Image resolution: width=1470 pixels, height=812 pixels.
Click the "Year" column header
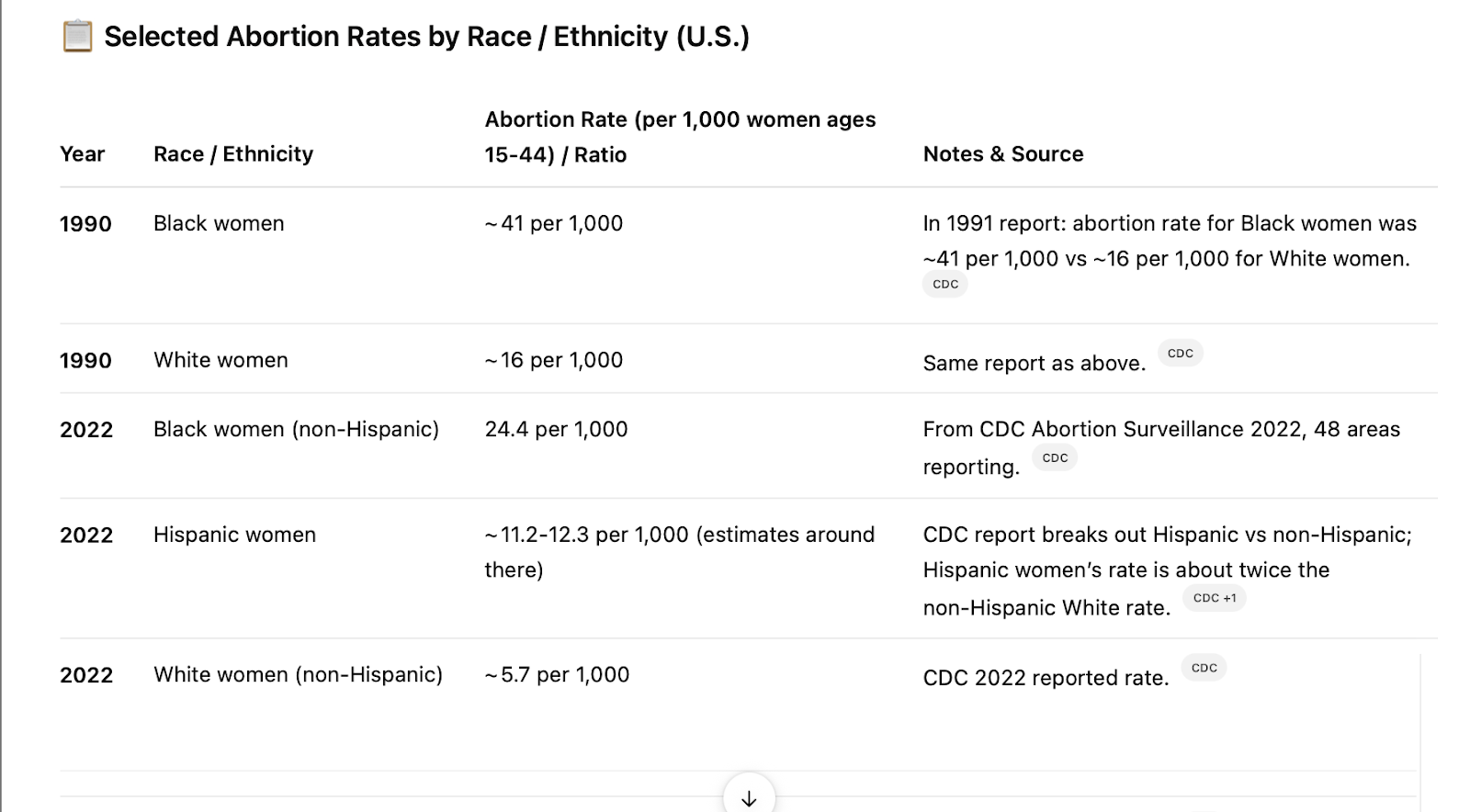[83, 154]
